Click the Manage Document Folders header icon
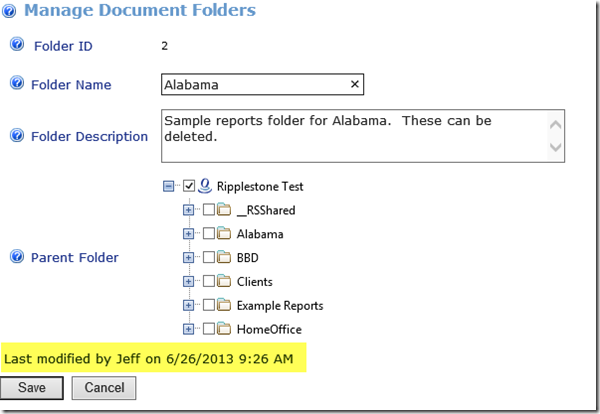Screen dimensions: 600x414 pos(10,11)
